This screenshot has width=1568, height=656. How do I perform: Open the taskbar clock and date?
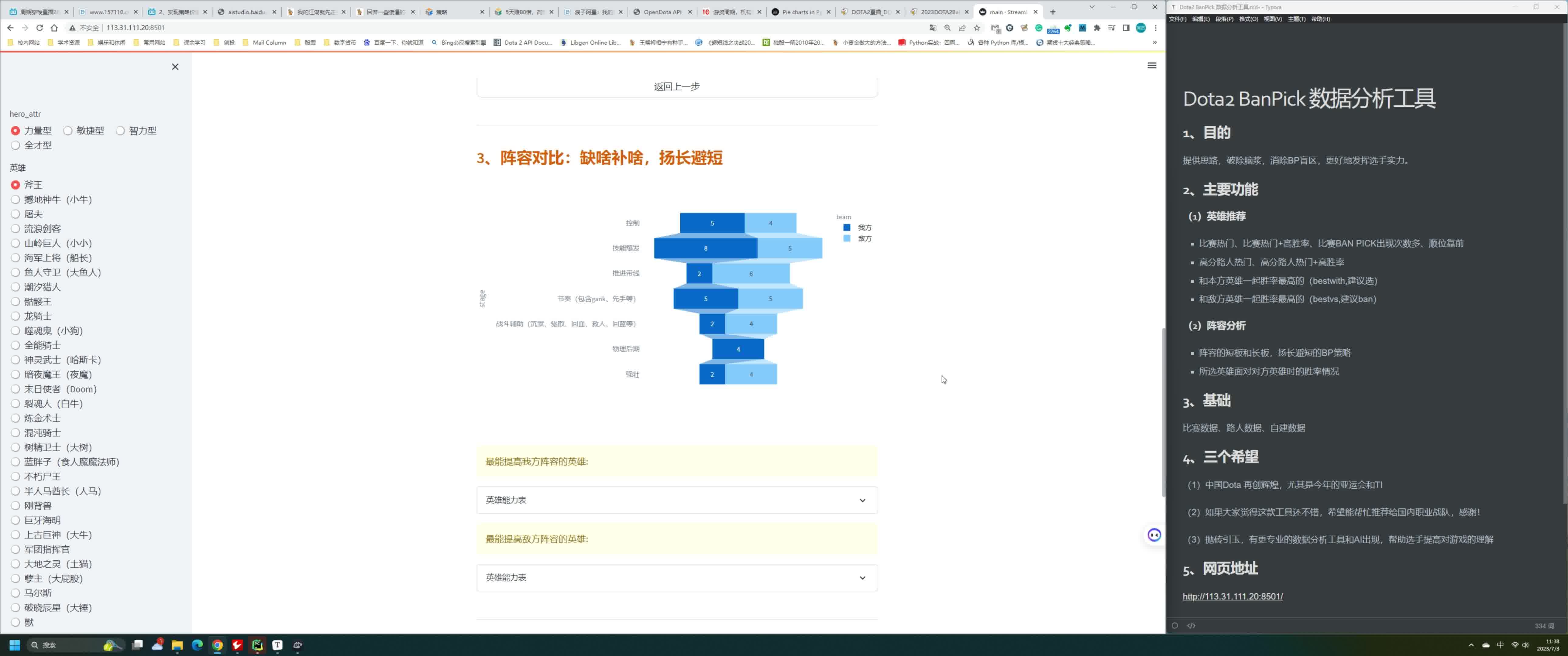tap(1549, 645)
